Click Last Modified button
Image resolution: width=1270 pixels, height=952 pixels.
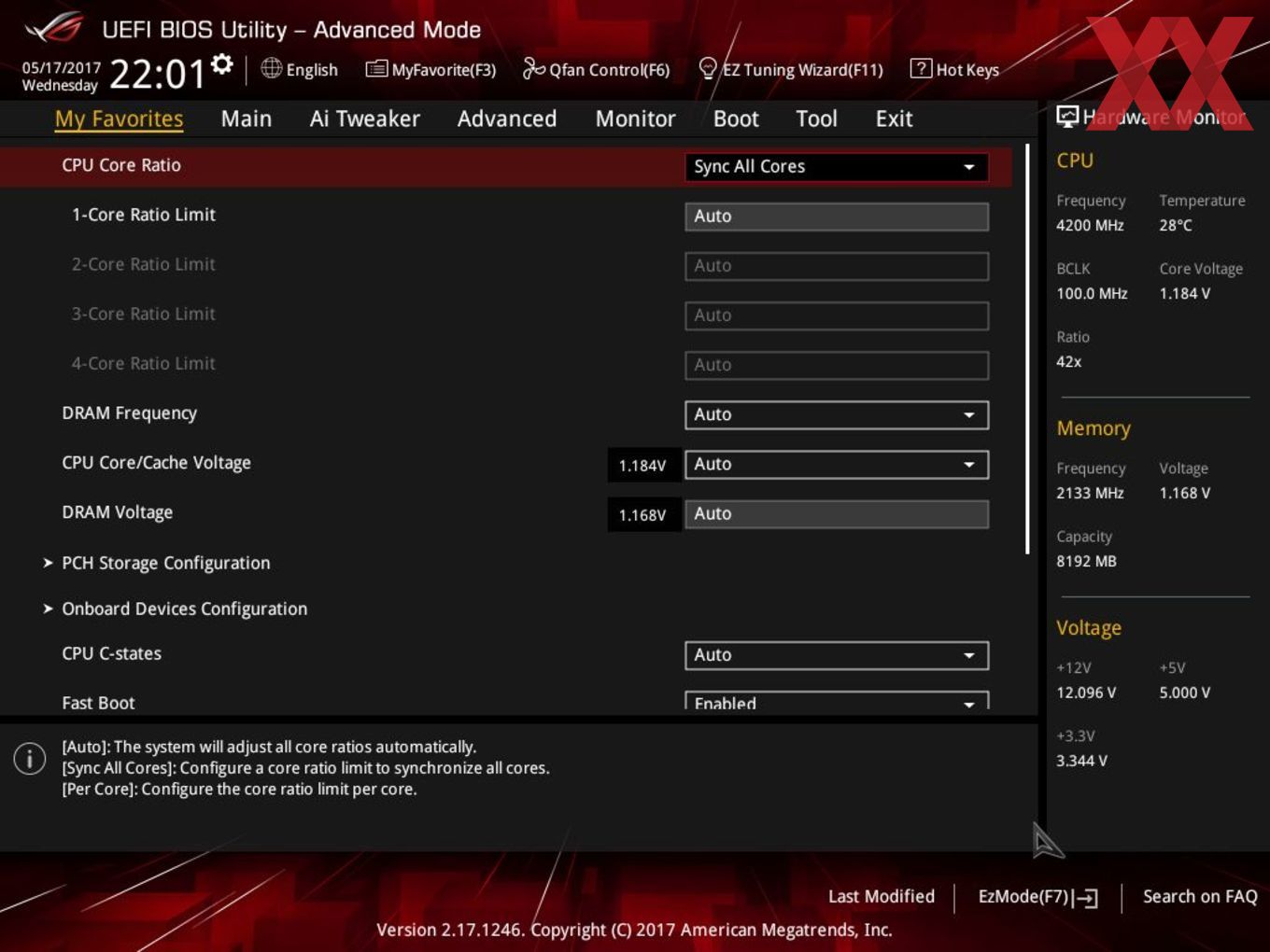882,897
